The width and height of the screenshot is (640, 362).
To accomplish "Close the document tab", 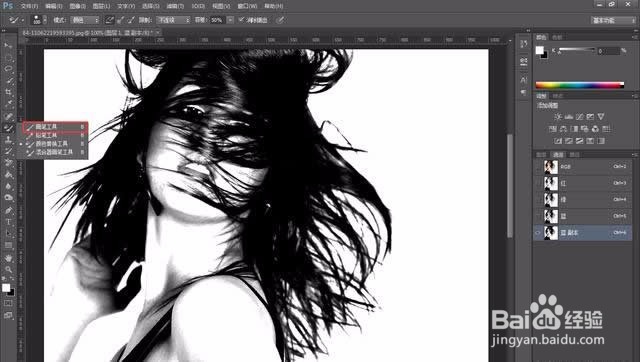I will tap(158, 32).
